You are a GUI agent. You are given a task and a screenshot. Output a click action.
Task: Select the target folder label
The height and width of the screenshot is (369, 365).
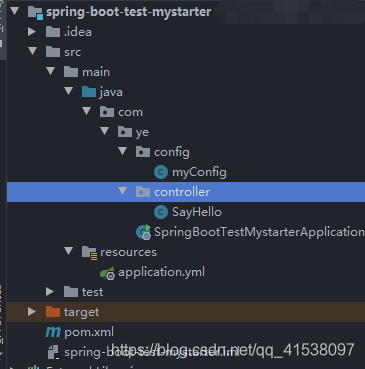(x=81, y=312)
